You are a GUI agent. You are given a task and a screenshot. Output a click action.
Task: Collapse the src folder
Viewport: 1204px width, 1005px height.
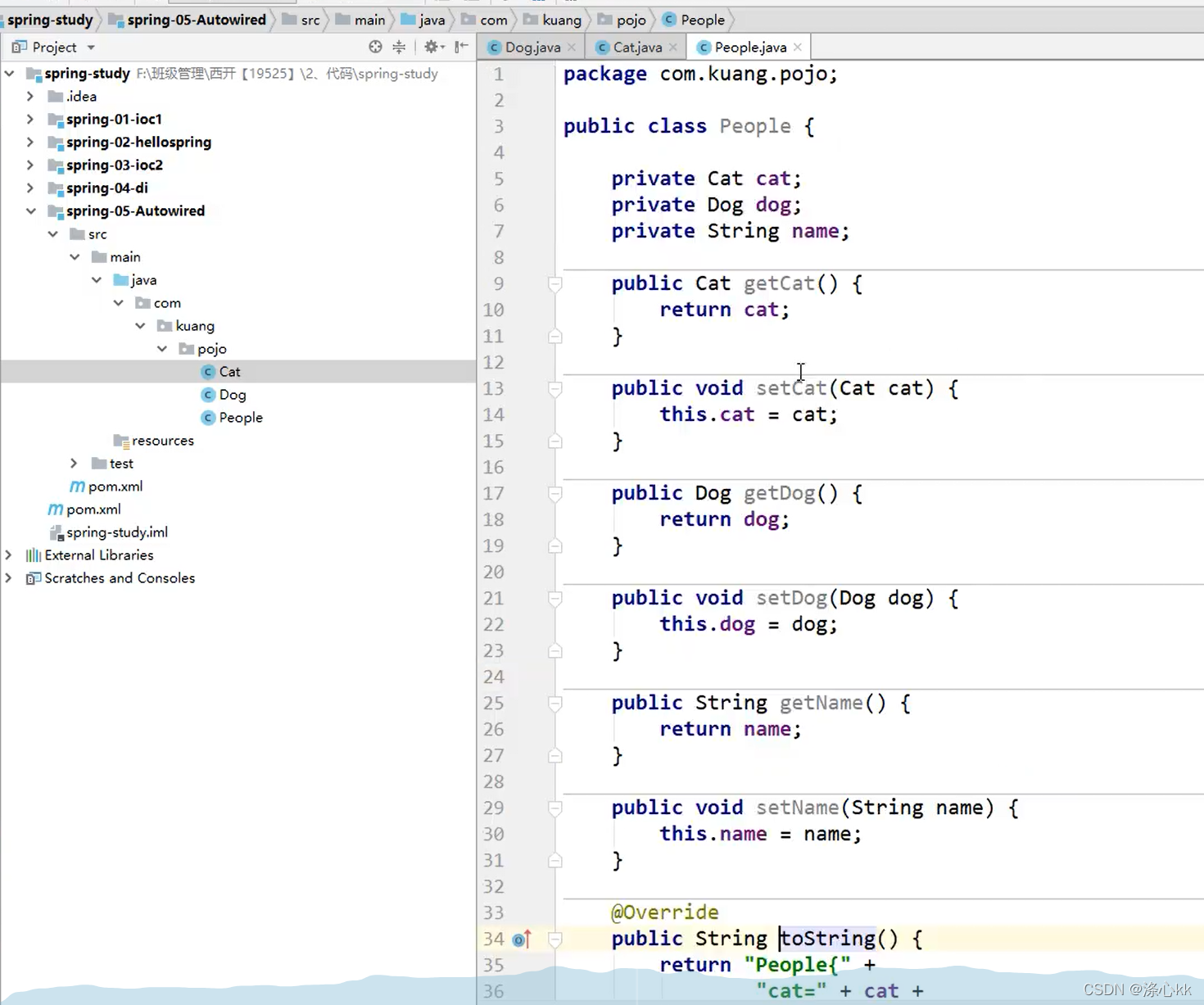click(52, 234)
